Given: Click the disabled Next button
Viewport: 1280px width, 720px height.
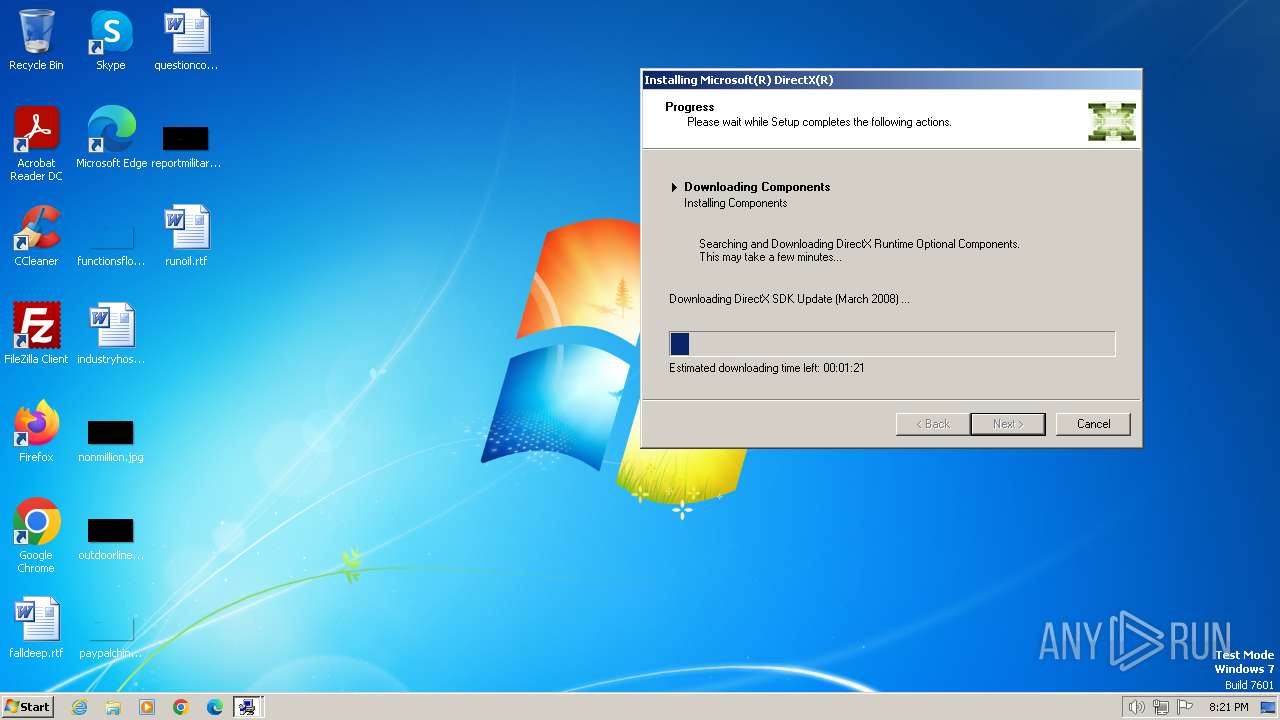Looking at the screenshot, I should (1008, 424).
